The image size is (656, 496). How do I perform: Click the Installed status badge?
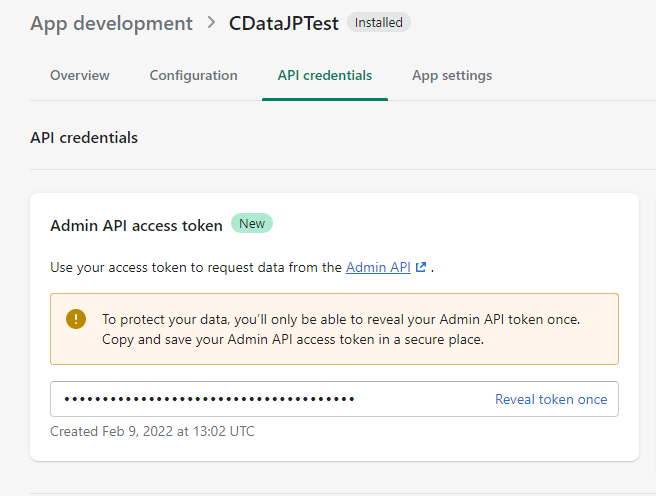pos(378,22)
